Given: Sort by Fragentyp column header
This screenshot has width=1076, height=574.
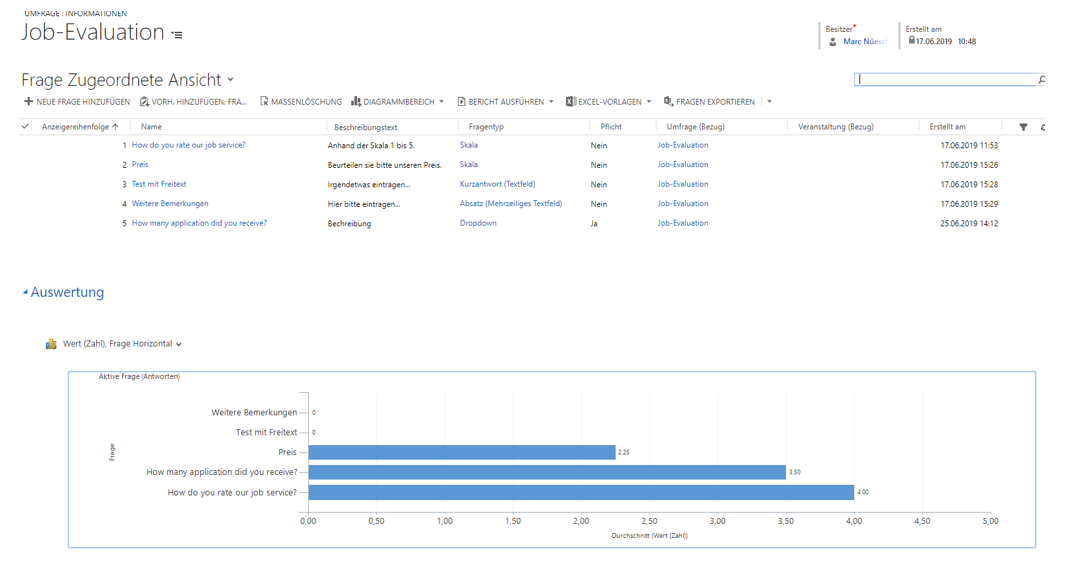Looking at the screenshot, I should click(x=486, y=127).
